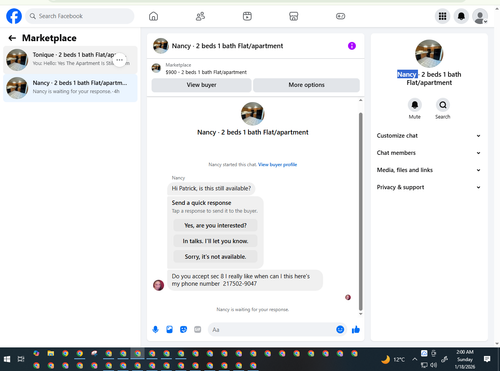Send 'Sorry, it's not available.' reply
Viewport: 500px width, 371px height.
[215, 257]
